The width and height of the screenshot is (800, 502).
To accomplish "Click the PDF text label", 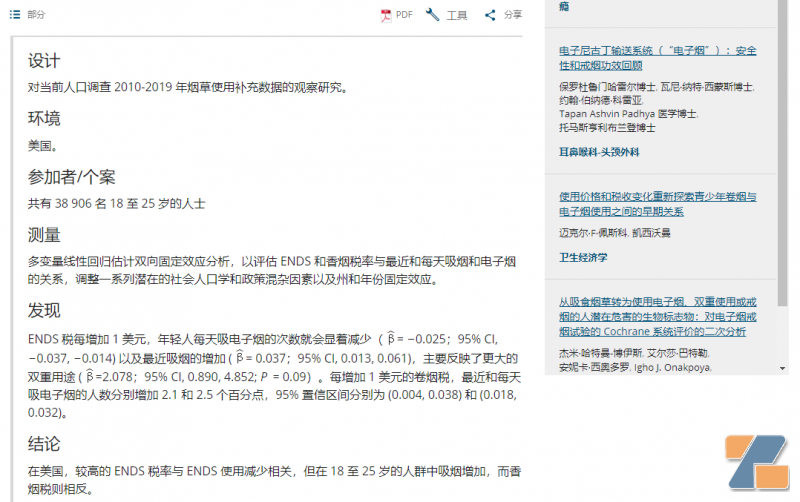I will pyautogui.click(x=404, y=15).
